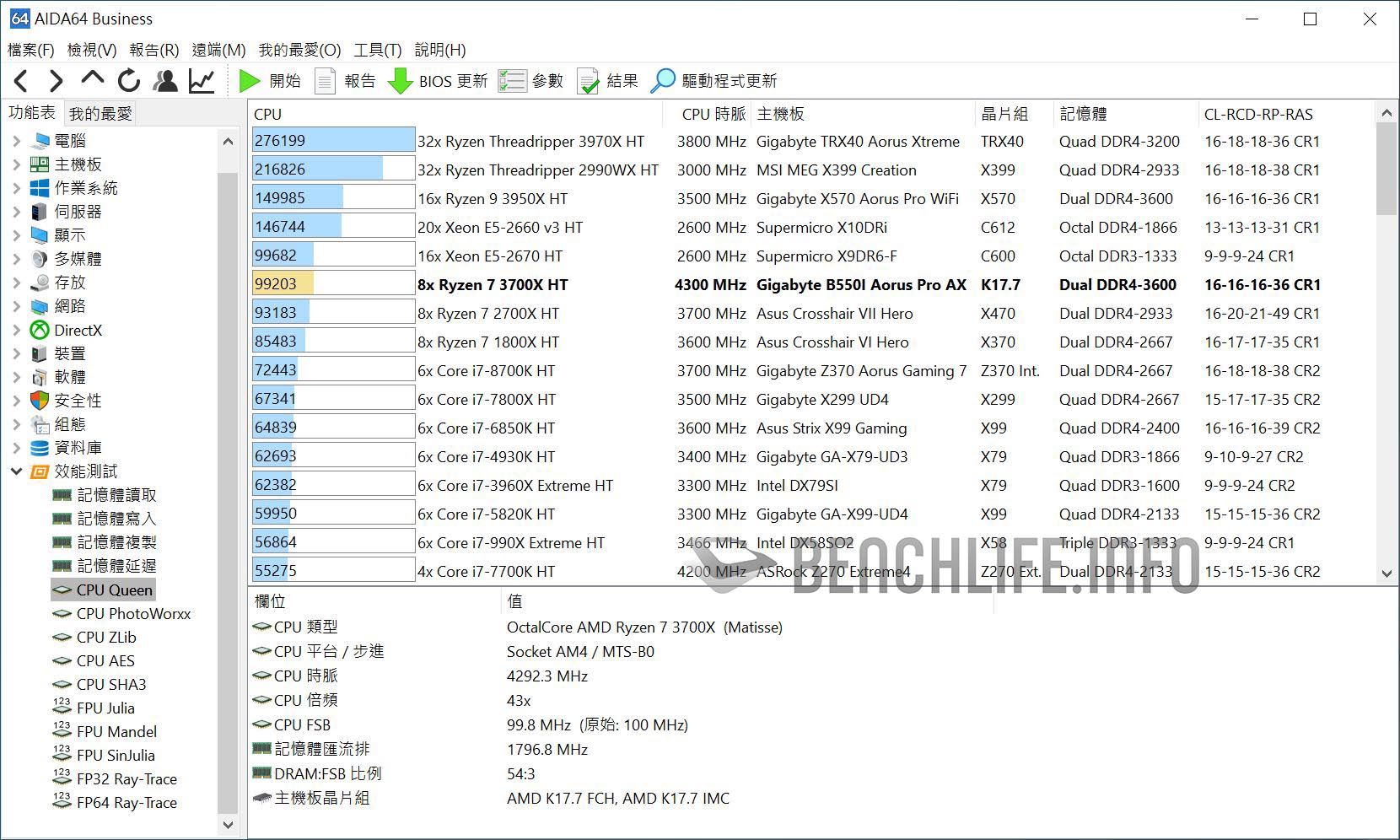Start the benchmark with green play button
Viewport: 1400px width, 840px height.
(250, 81)
